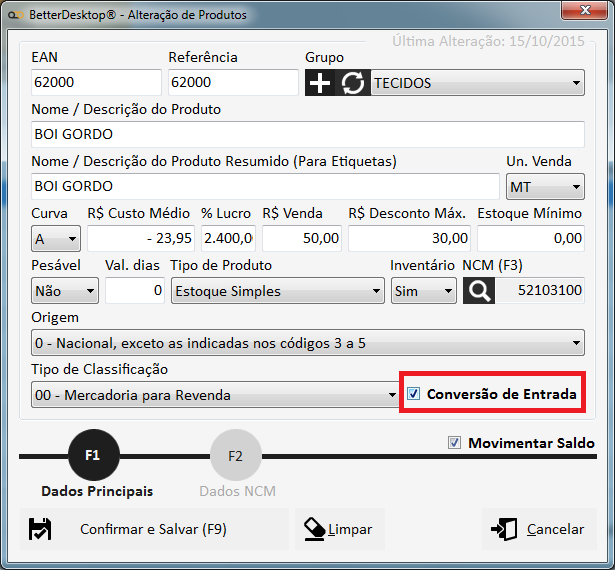
Task: Switch to the Dados NCM tab
Action: pos(235,491)
